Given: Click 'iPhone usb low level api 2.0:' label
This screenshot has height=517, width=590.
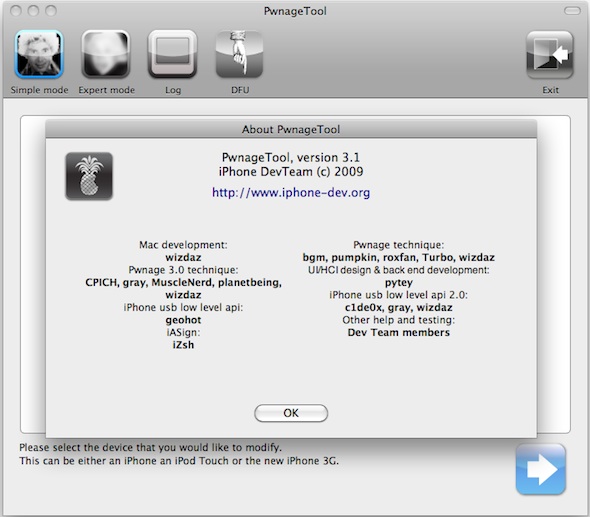Looking at the screenshot, I should pyautogui.click(x=398, y=295).
